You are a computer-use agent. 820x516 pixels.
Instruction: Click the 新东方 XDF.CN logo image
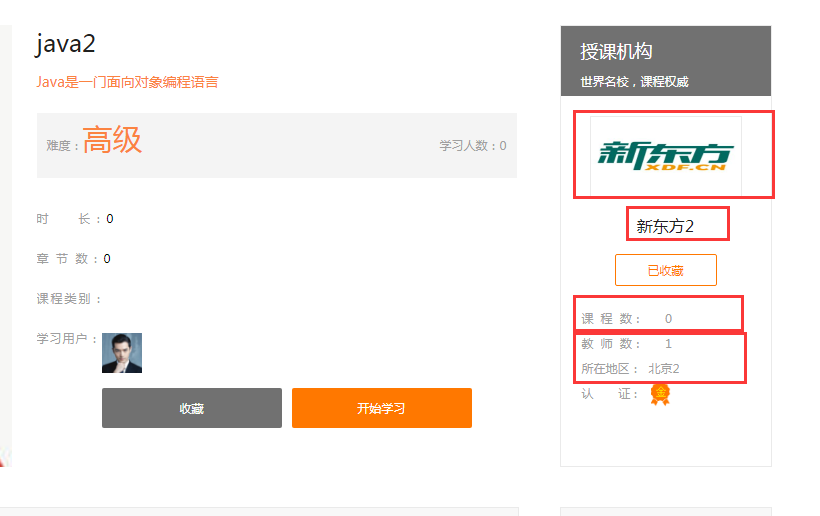click(x=666, y=156)
